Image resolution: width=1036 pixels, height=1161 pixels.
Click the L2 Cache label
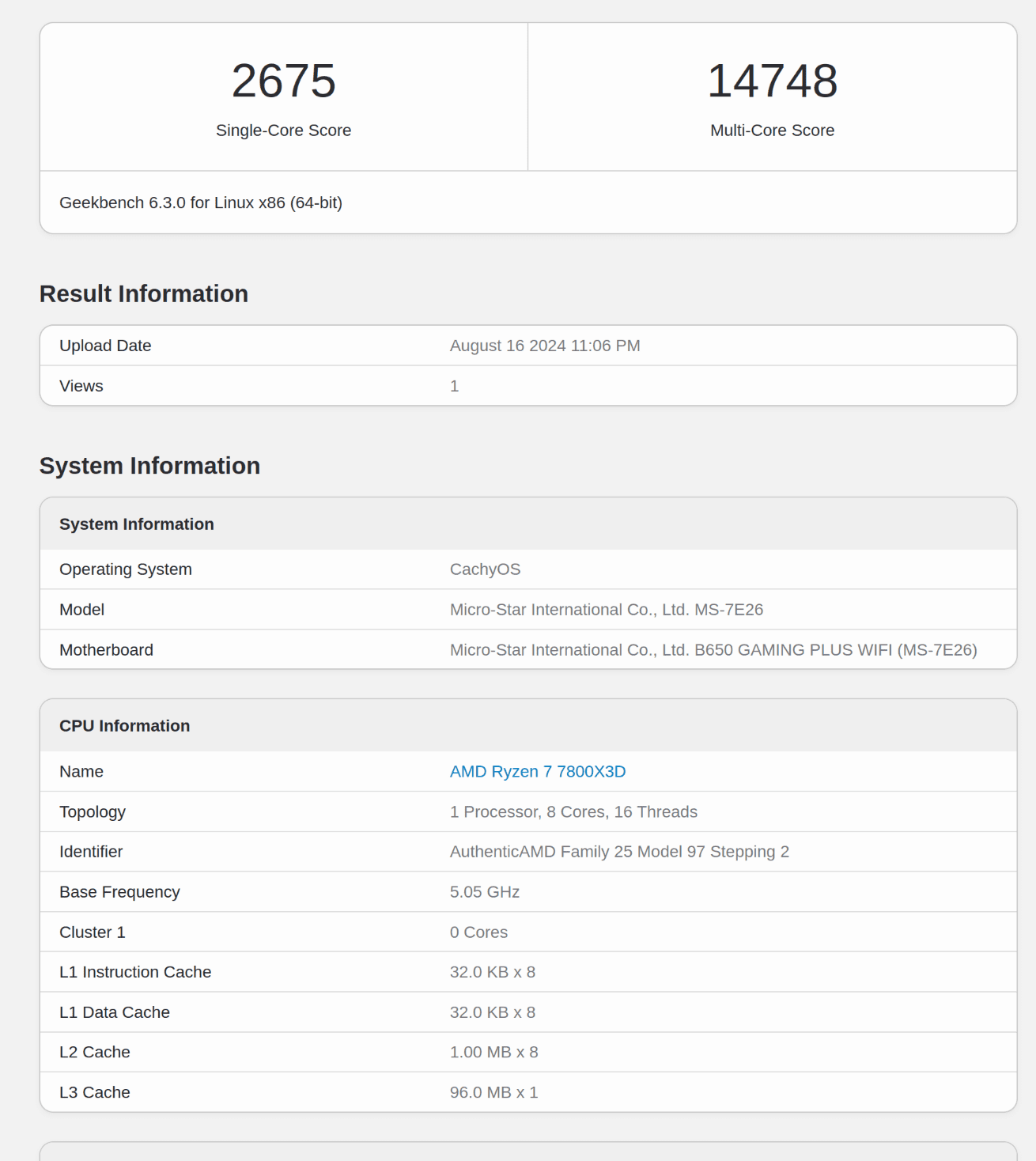[x=95, y=1052]
